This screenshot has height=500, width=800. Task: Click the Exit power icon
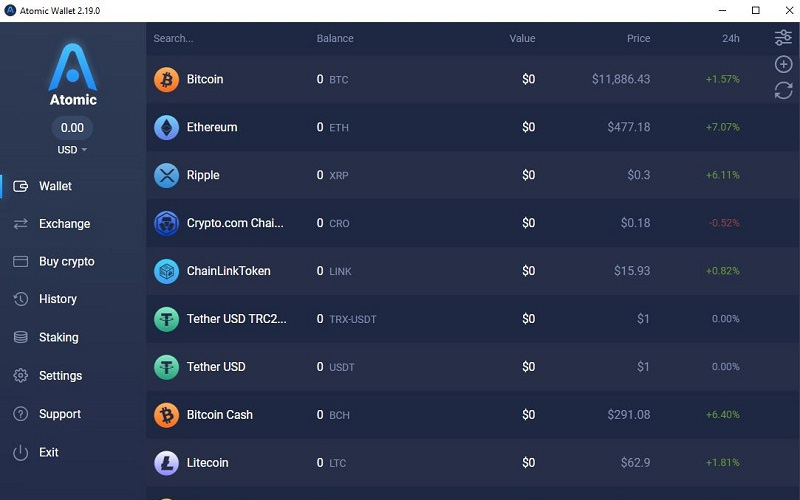click(20, 453)
